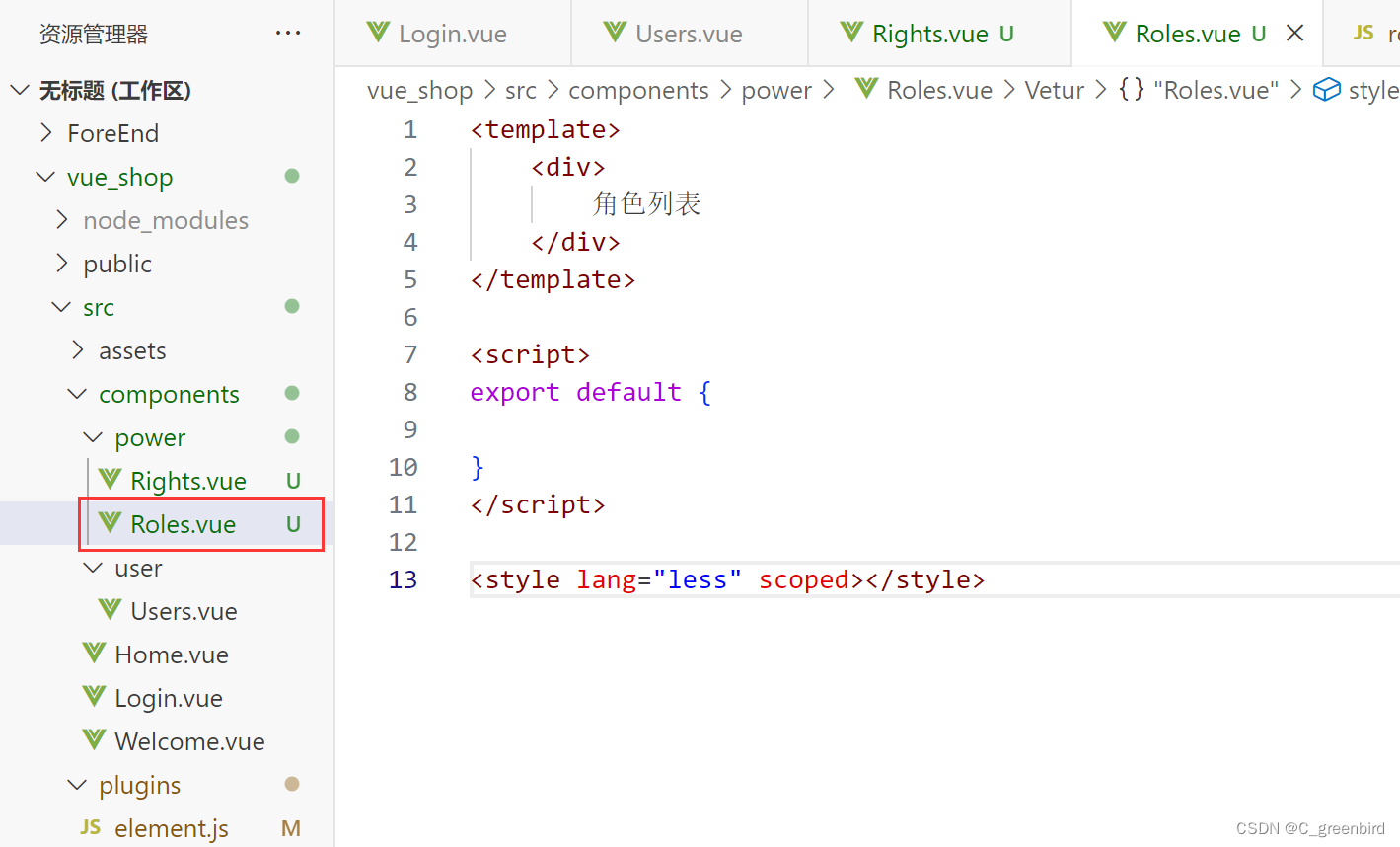Image resolution: width=1400 pixels, height=847 pixels.
Task: Click line number 8 in the gutter
Action: (x=410, y=392)
